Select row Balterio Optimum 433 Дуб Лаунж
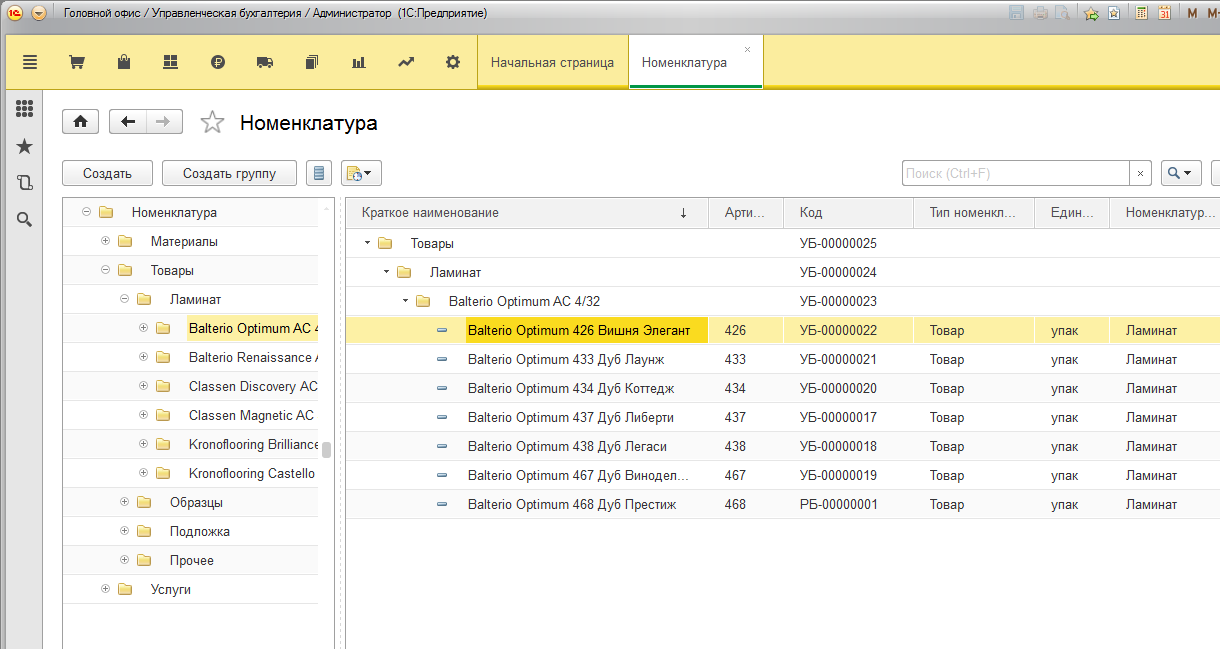The image size is (1220, 649). coord(782,359)
